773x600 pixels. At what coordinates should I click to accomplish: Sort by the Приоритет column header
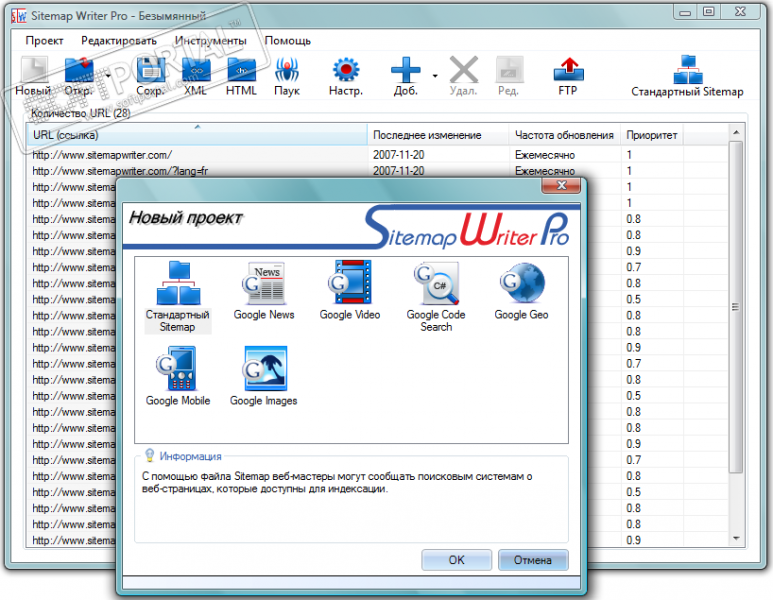(x=652, y=135)
